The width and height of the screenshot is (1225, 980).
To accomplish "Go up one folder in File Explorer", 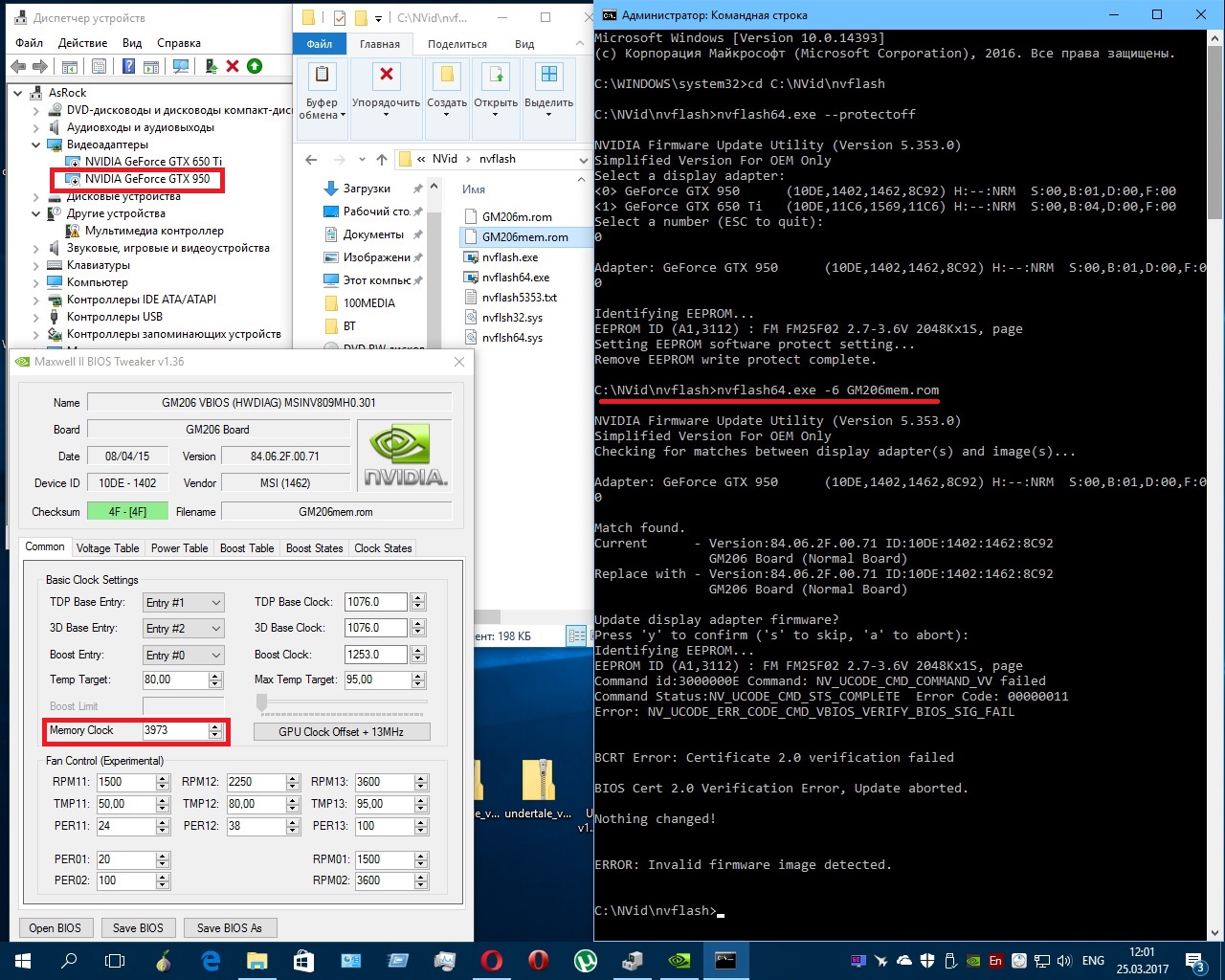I will tap(382, 160).
